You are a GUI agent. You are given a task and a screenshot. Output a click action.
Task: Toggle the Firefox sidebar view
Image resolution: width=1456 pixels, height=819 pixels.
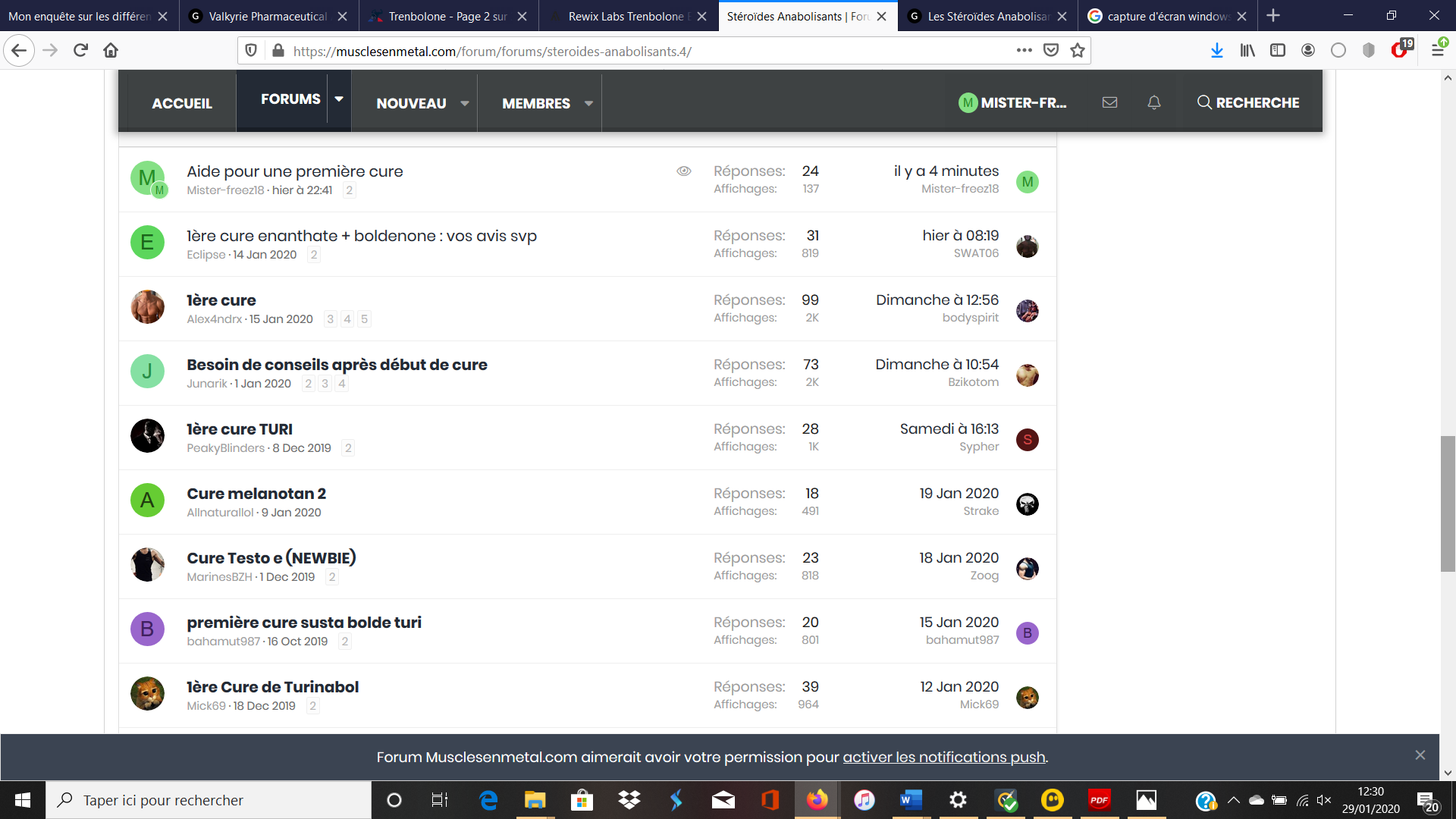click(1278, 51)
